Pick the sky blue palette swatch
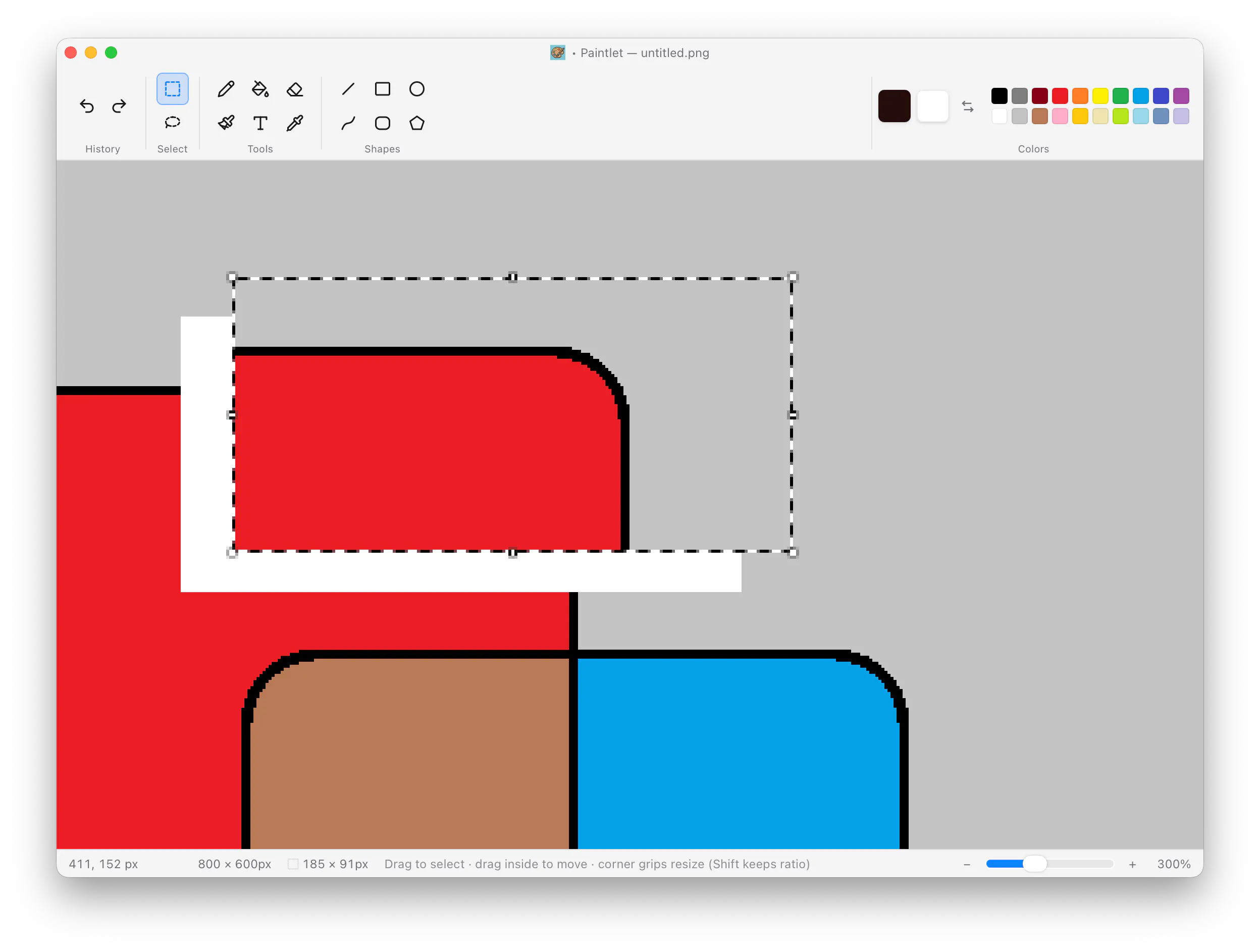The width and height of the screenshot is (1260, 952). (x=1141, y=96)
